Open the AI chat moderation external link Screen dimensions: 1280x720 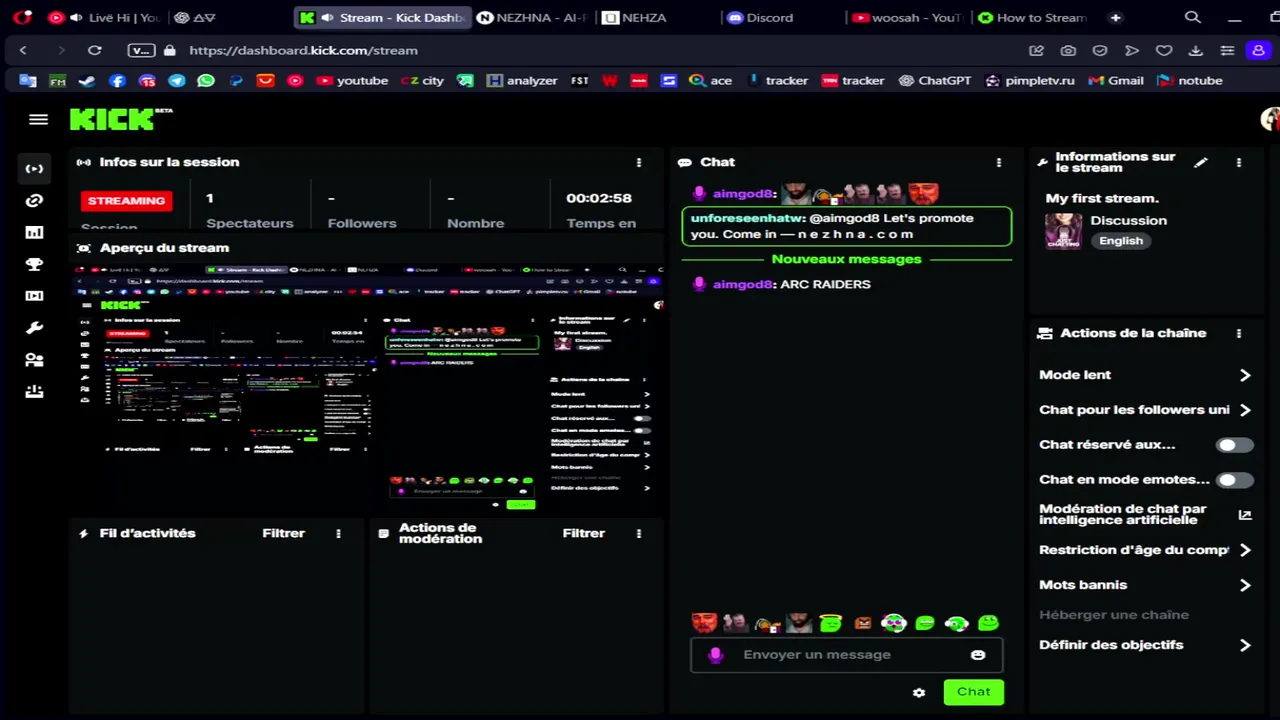[x=1245, y=515]
